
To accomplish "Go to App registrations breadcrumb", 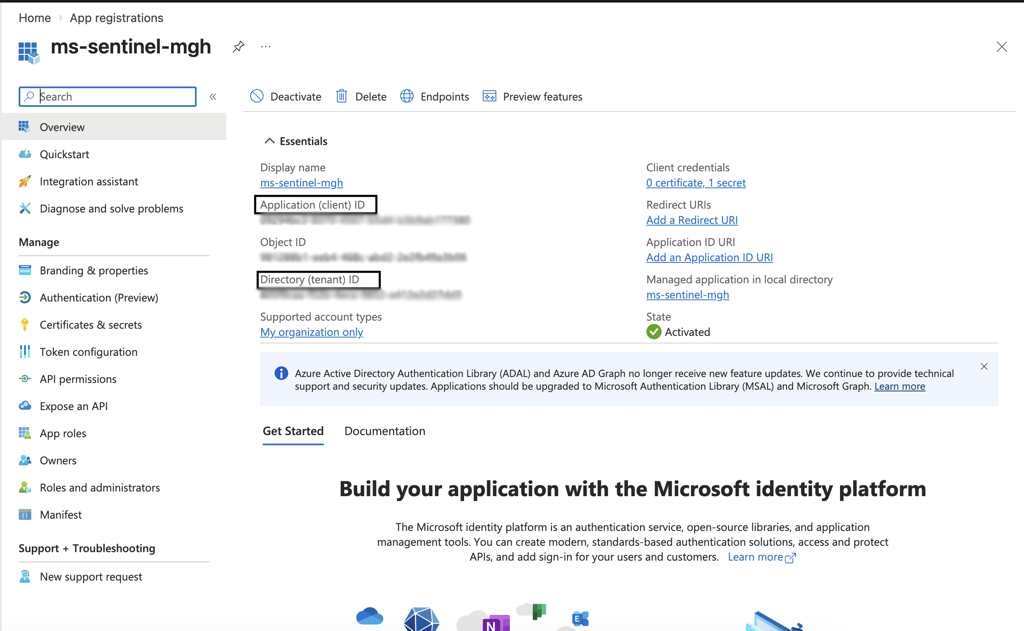I will (116, 18).
